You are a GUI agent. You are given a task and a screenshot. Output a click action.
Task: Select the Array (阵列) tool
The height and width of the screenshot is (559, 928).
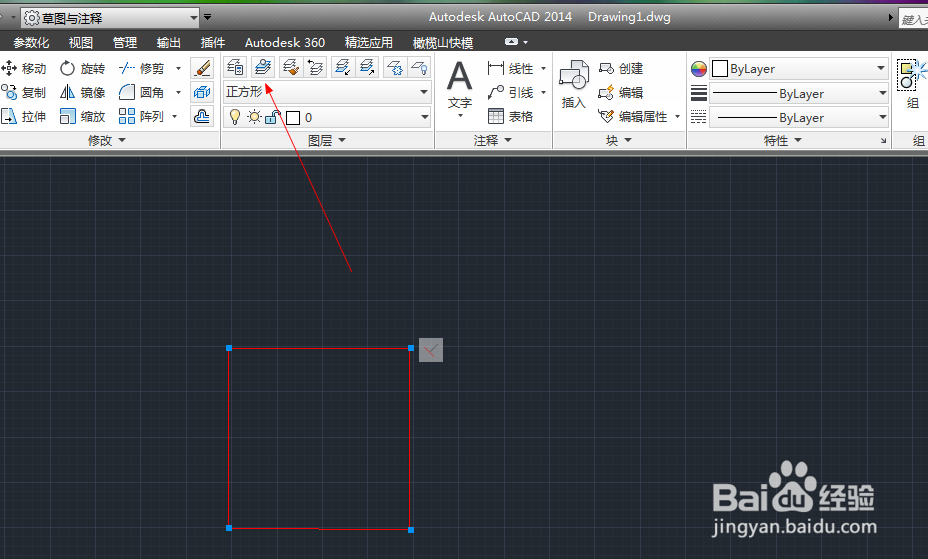[x=141, y=117]
